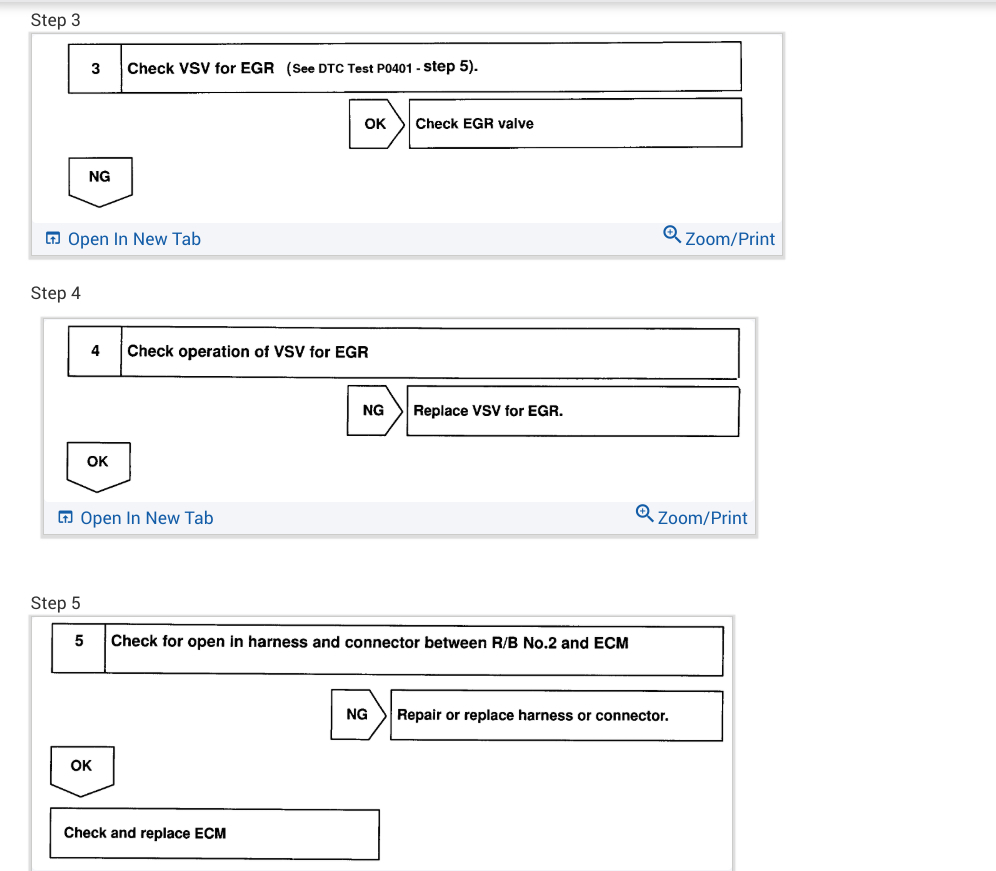Click the Check and replace ECM box
This screenshot has width=996, height=871.
[x=214, y=833]
